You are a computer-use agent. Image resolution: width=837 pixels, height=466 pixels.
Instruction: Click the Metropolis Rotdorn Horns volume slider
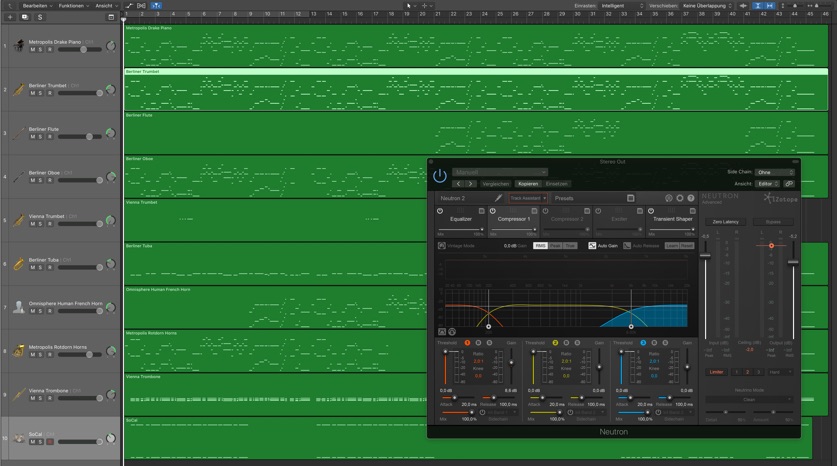pyautogui.click(x=80, y=354)
